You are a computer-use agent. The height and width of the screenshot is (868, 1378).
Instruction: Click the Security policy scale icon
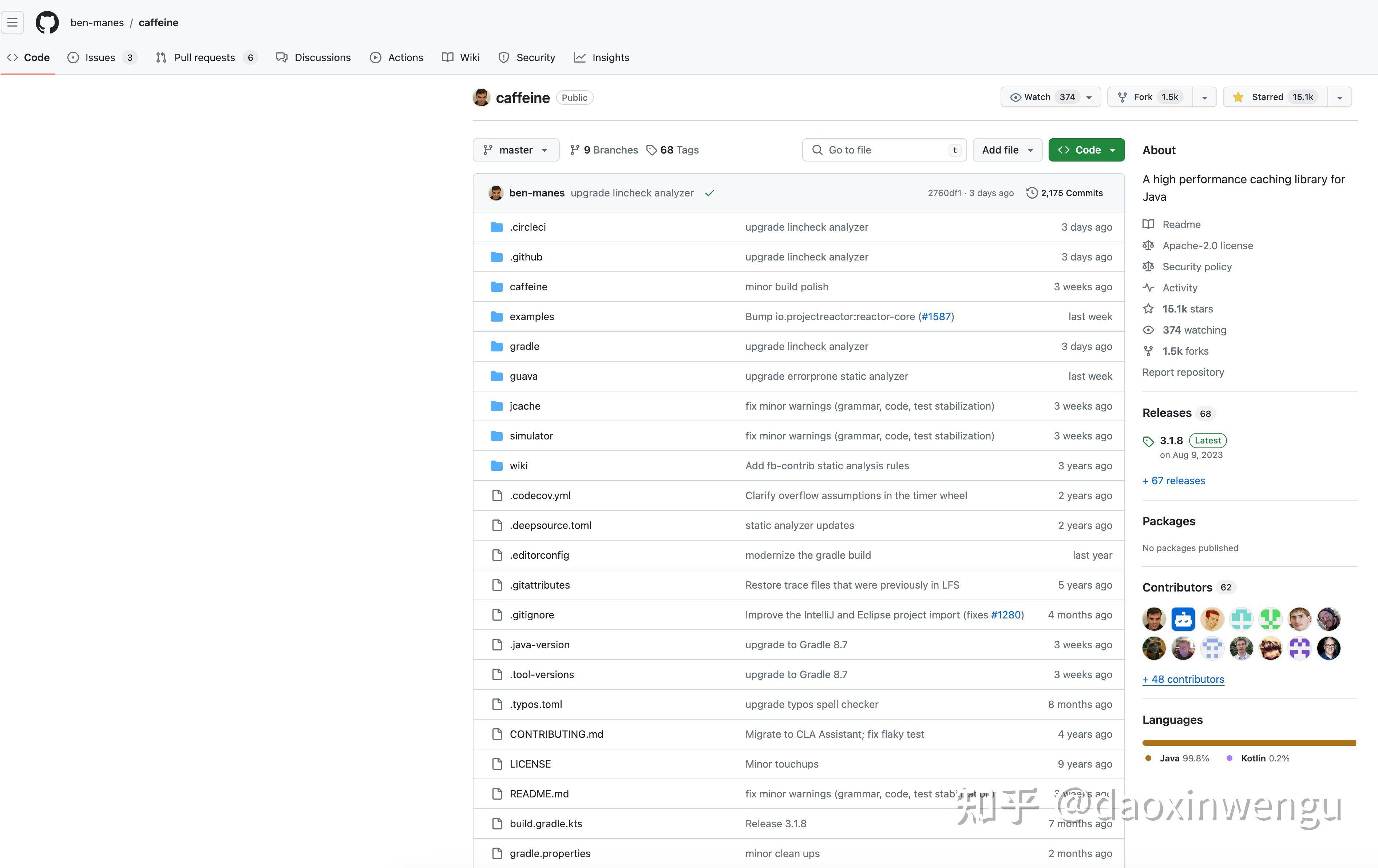pyautogui.click(x=1148, y=266)
